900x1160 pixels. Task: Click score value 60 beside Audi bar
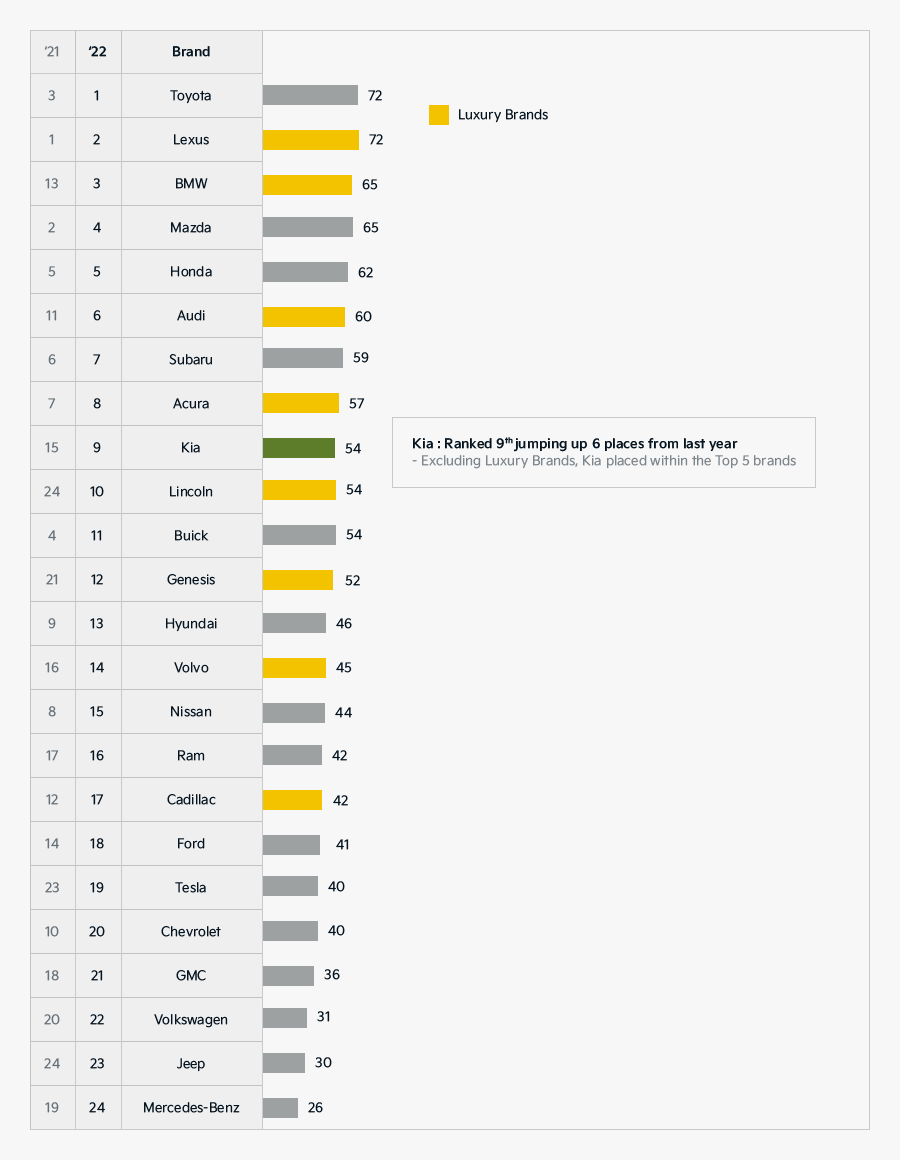[x=363, y=317]
